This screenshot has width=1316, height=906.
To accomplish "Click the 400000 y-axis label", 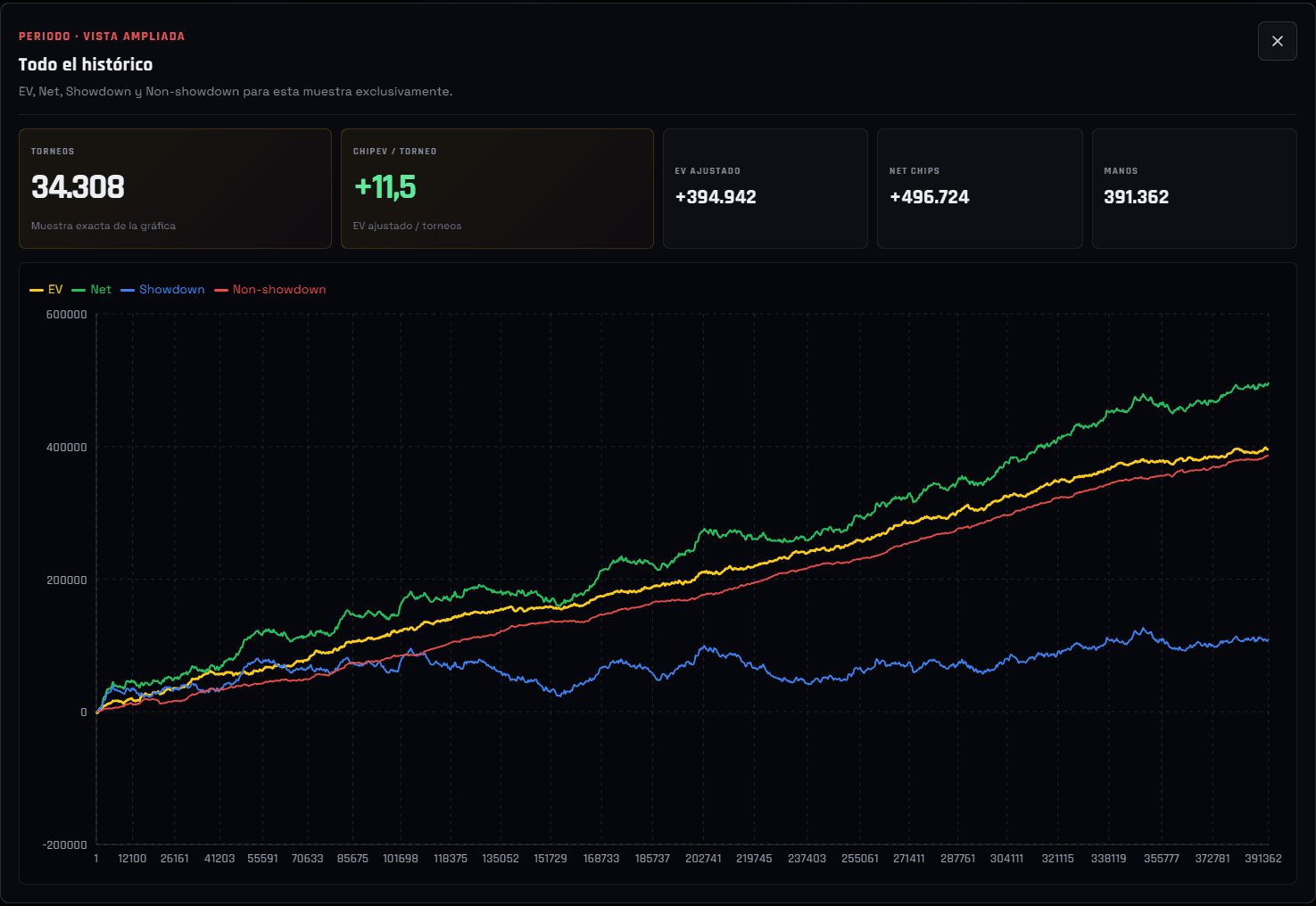I will (x=67, y=448).
